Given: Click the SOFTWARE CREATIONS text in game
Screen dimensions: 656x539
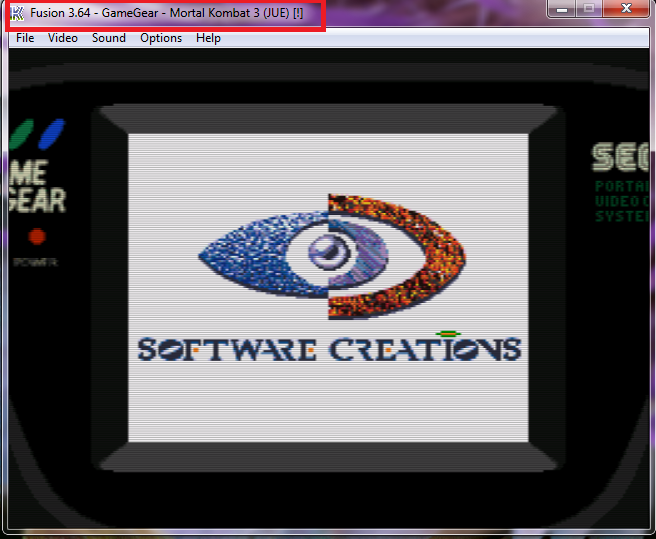Looking at the screenshot, I should tap(330, 348).
